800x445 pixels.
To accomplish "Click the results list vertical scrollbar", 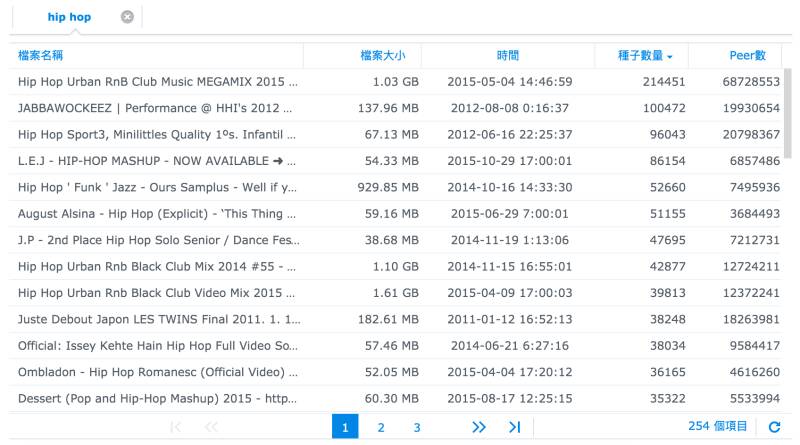I will point(788,114).
